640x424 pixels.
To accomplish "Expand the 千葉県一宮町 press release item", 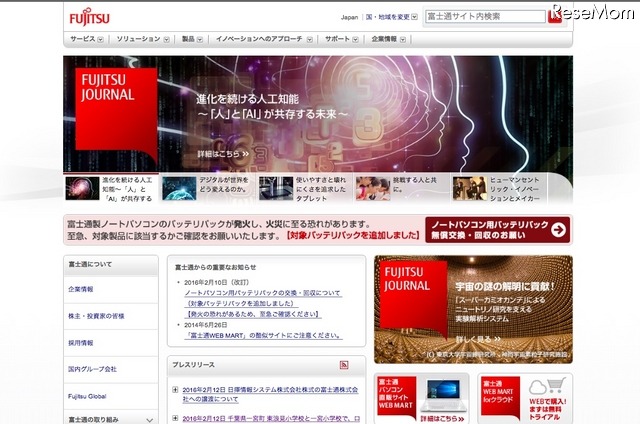I will pos(175,418).
